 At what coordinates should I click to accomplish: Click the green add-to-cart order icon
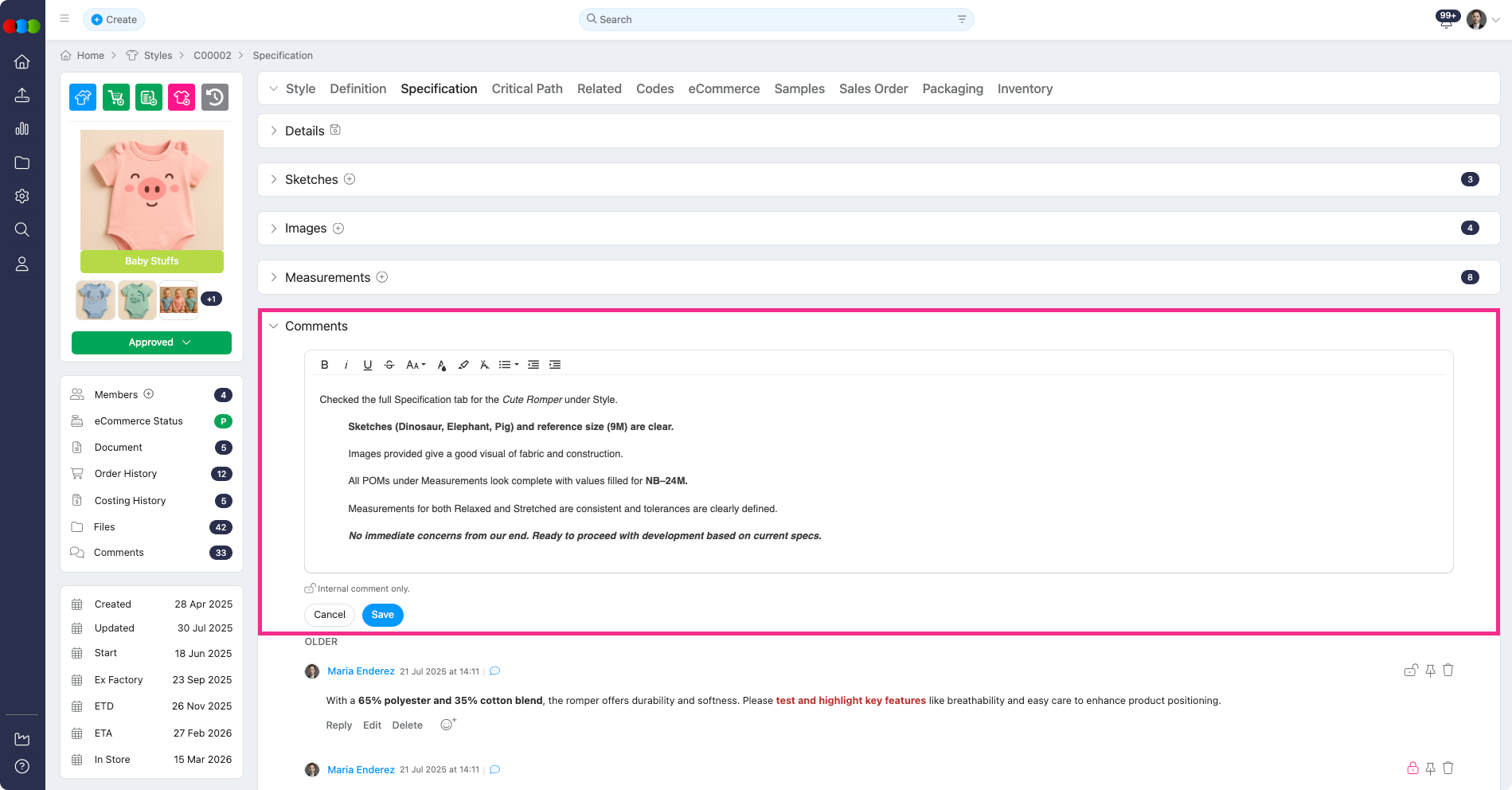116,97
